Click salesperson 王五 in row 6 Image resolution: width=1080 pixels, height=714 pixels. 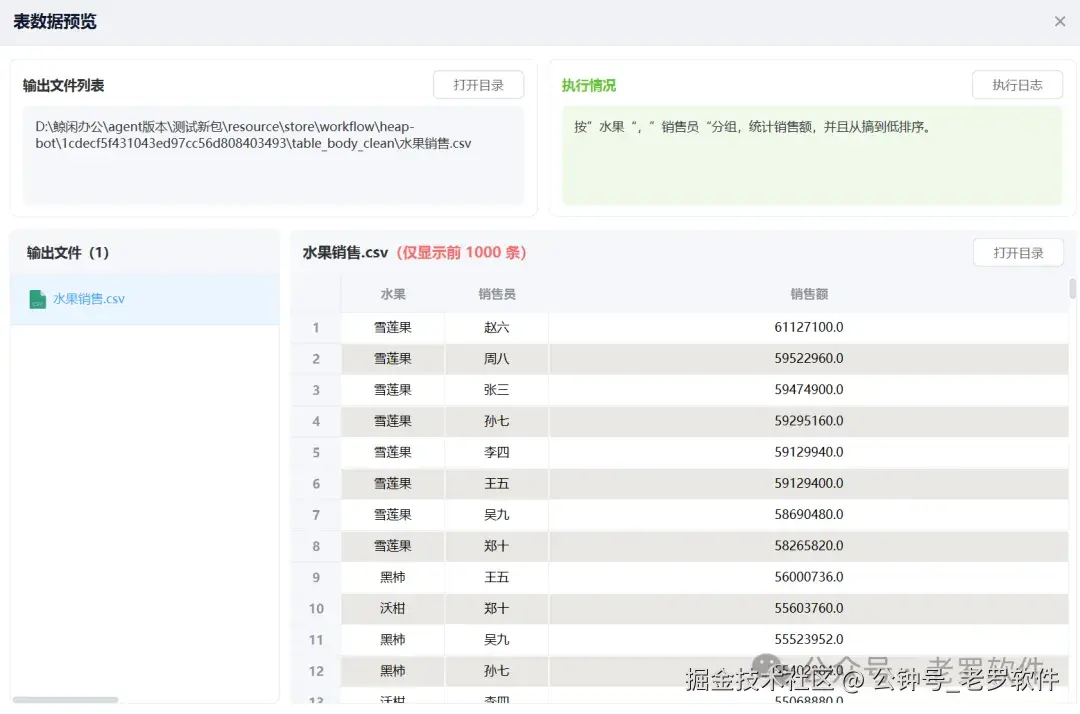pos(497,483)
